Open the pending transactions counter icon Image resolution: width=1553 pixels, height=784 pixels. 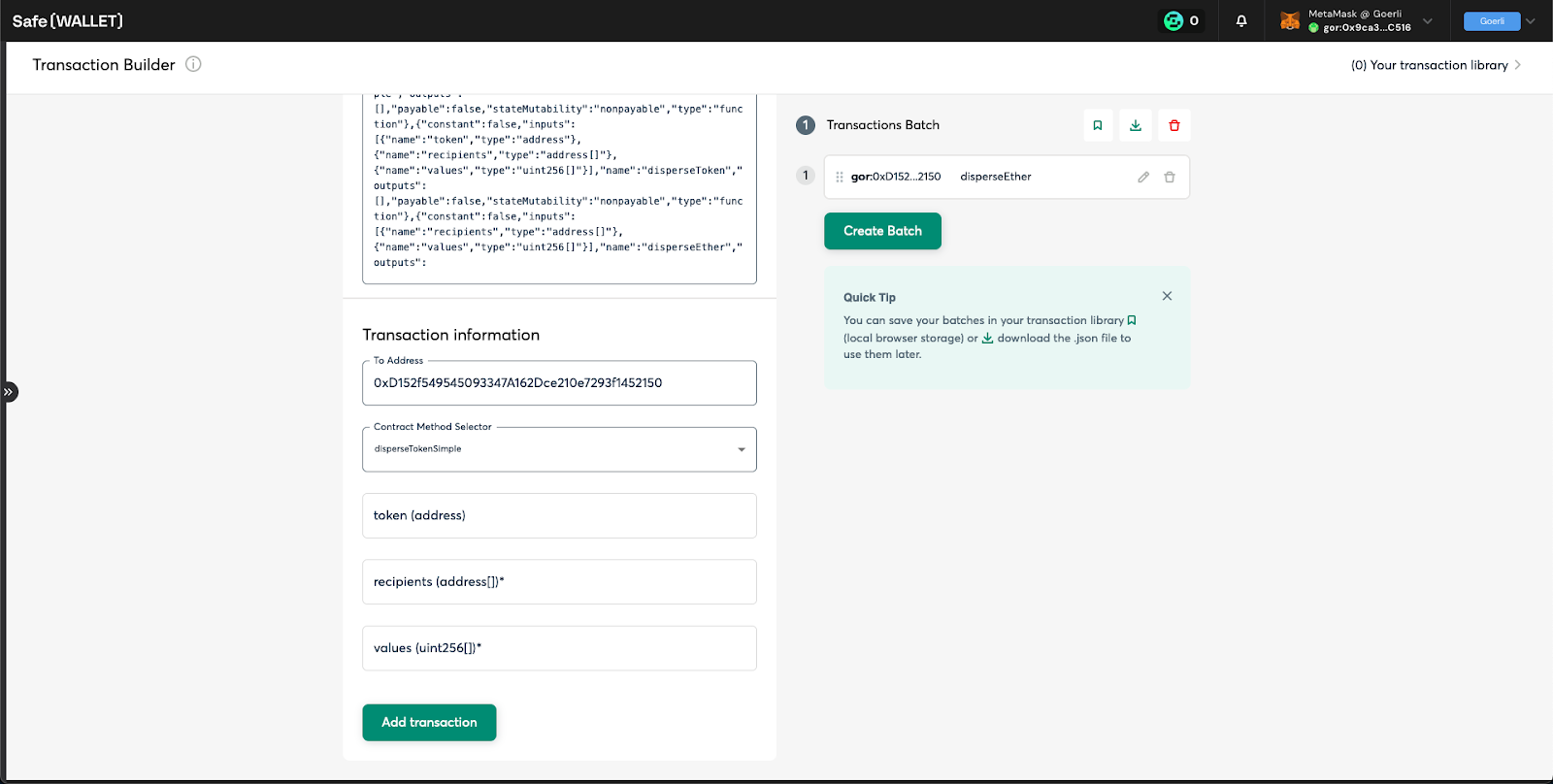tap(1181, 20)
